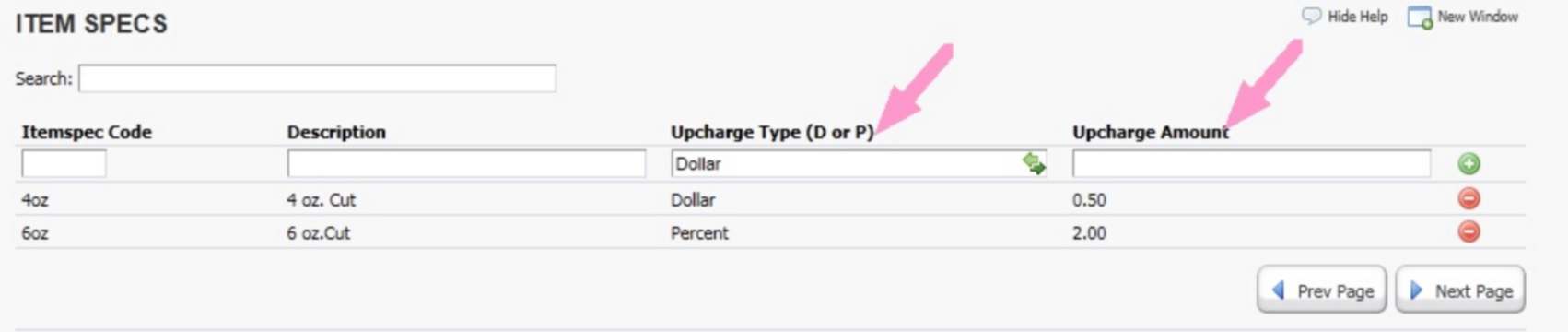Click the green add item spec icon
The width and height of the screenshot is (1568, 332).
pos(1469,164)
